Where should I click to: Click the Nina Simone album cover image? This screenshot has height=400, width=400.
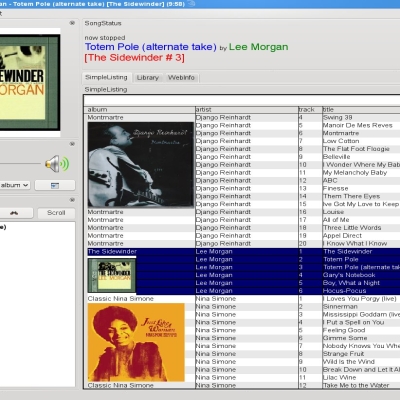coord(136,342)
